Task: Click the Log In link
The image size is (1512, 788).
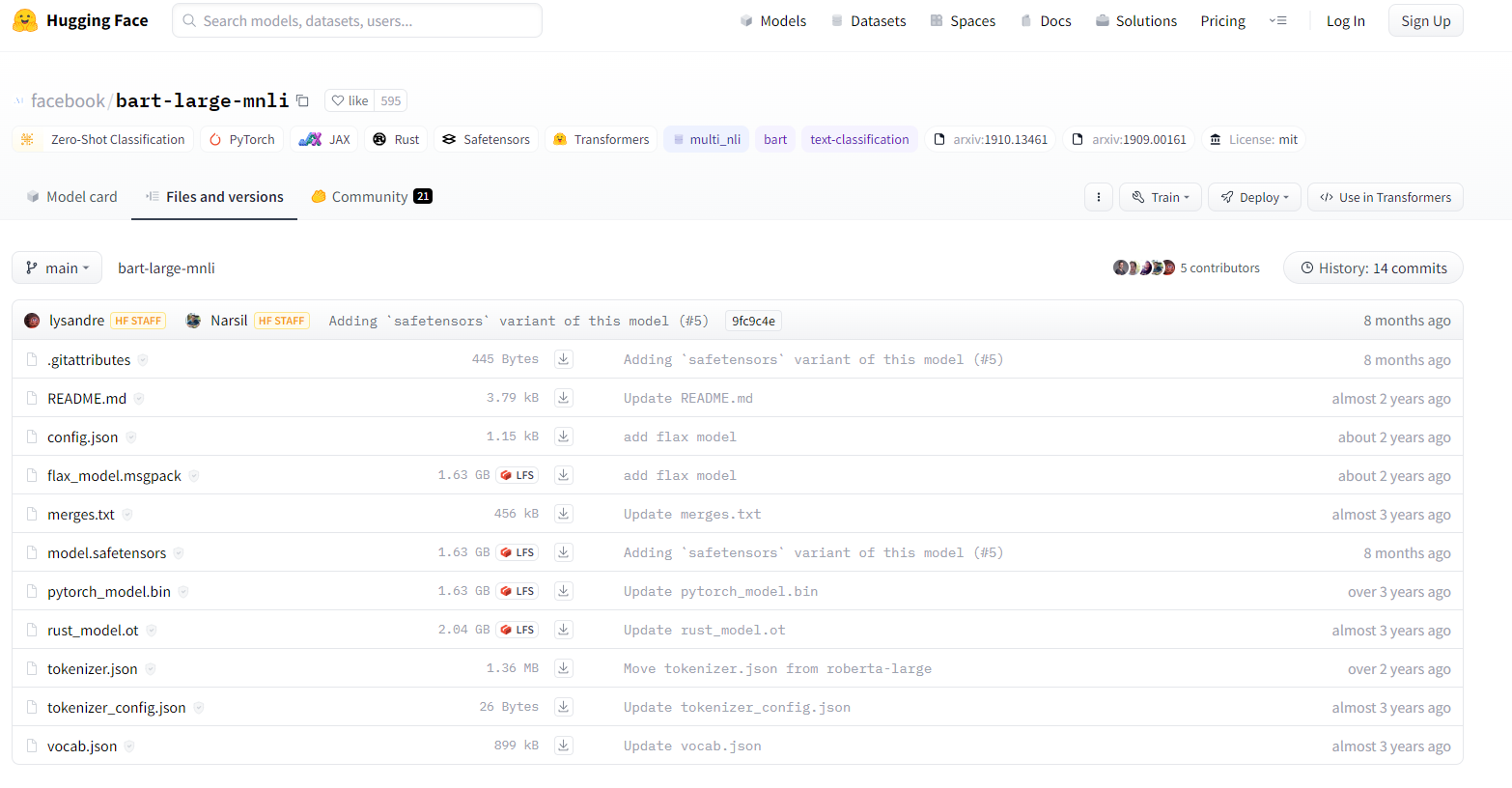Action: [1345, 20]
